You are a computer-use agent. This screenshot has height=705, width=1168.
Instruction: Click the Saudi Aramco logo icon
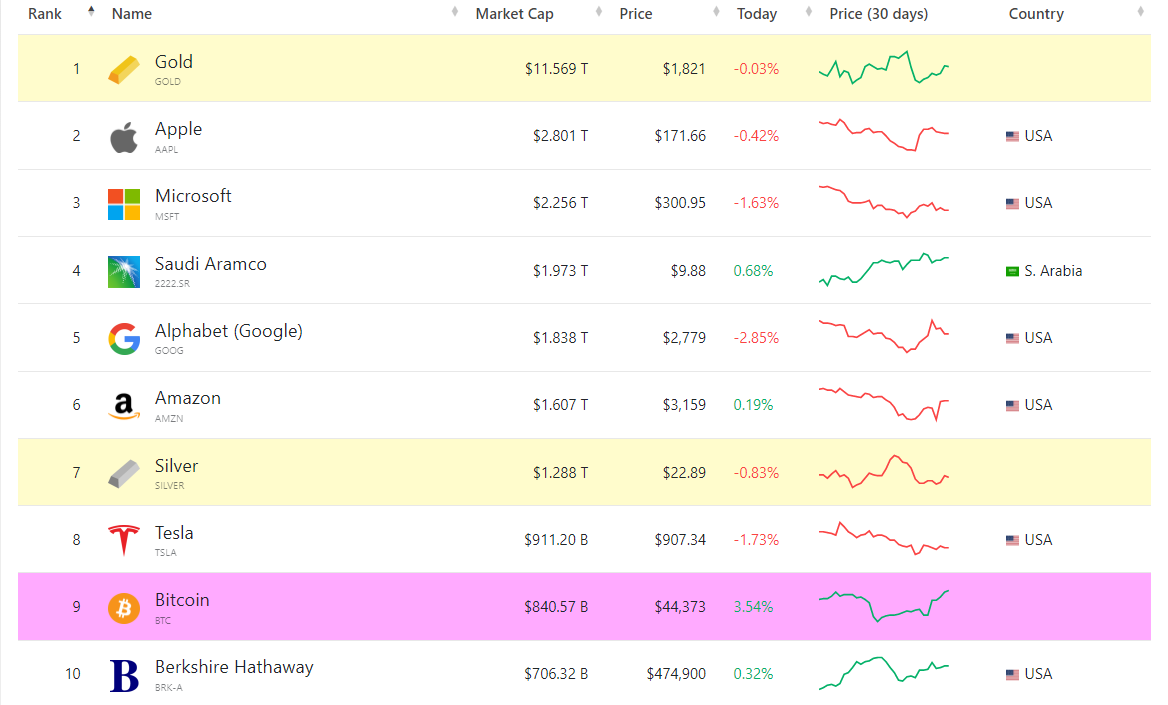tap(124, 271)
